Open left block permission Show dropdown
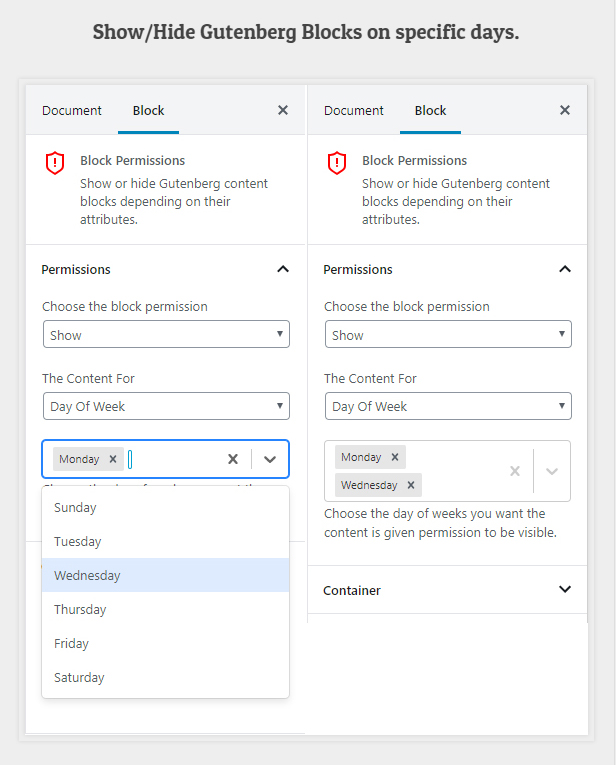The image size is (616, 765). [x=166, y=335]
